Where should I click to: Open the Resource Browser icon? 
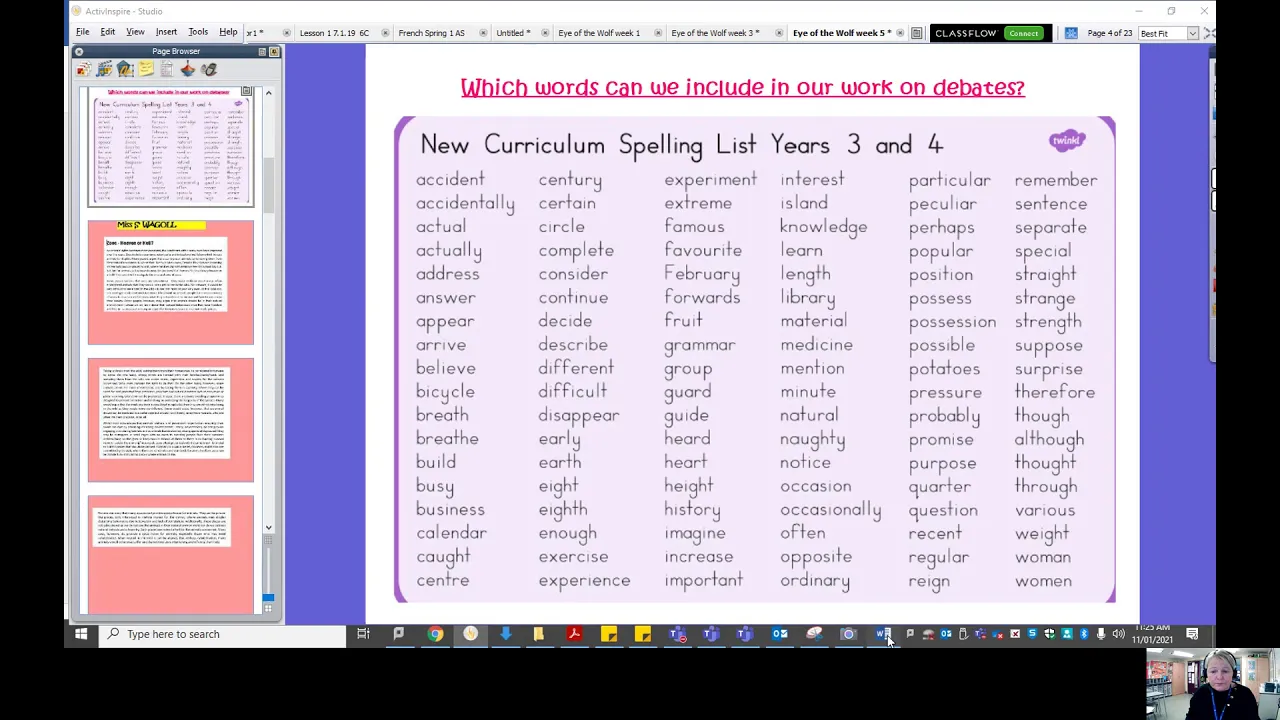click(104, 69)
